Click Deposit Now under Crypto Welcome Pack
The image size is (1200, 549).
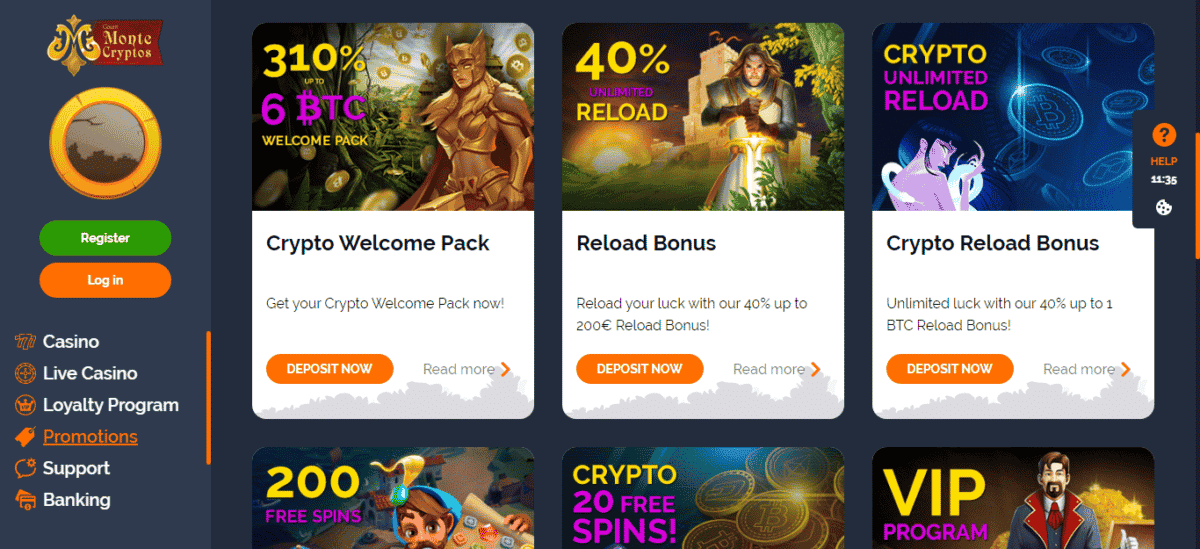pyautogui.click(x=330, y=369)
